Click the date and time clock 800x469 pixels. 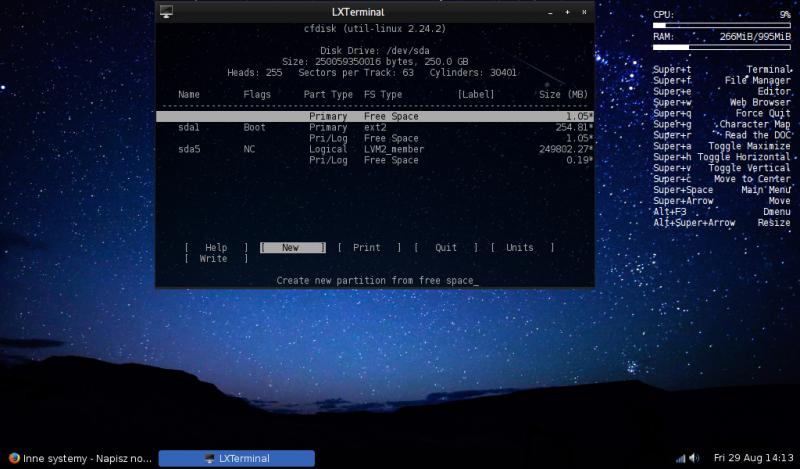tap(752, 458)
